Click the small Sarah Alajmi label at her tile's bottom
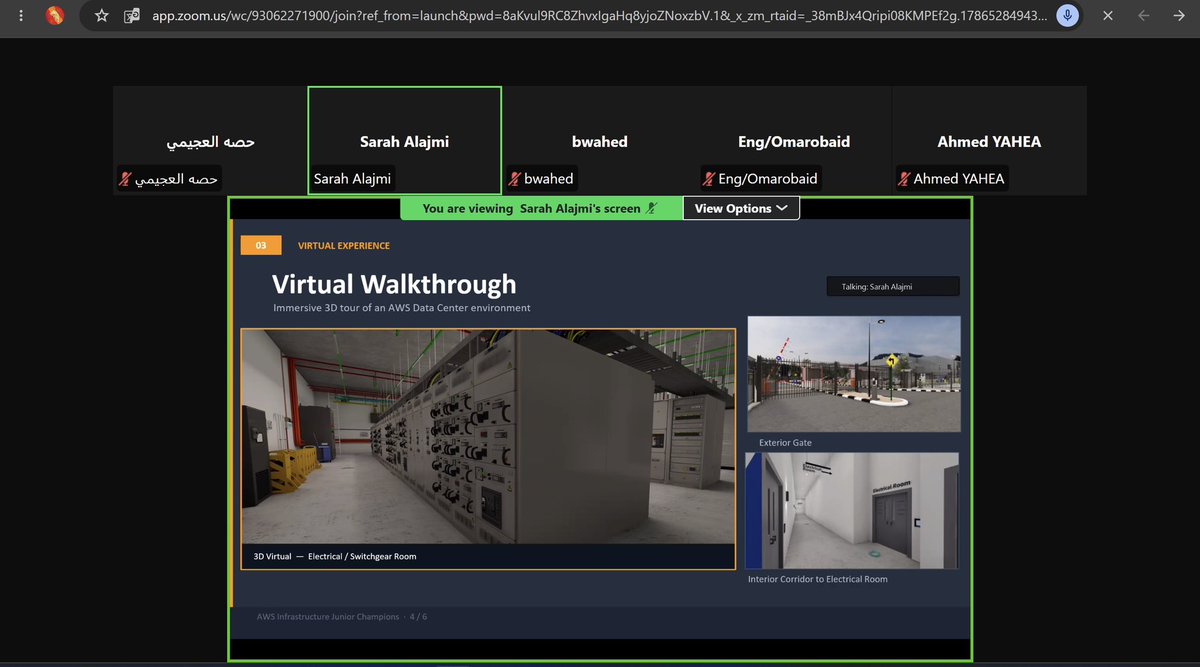 point(353,179)
